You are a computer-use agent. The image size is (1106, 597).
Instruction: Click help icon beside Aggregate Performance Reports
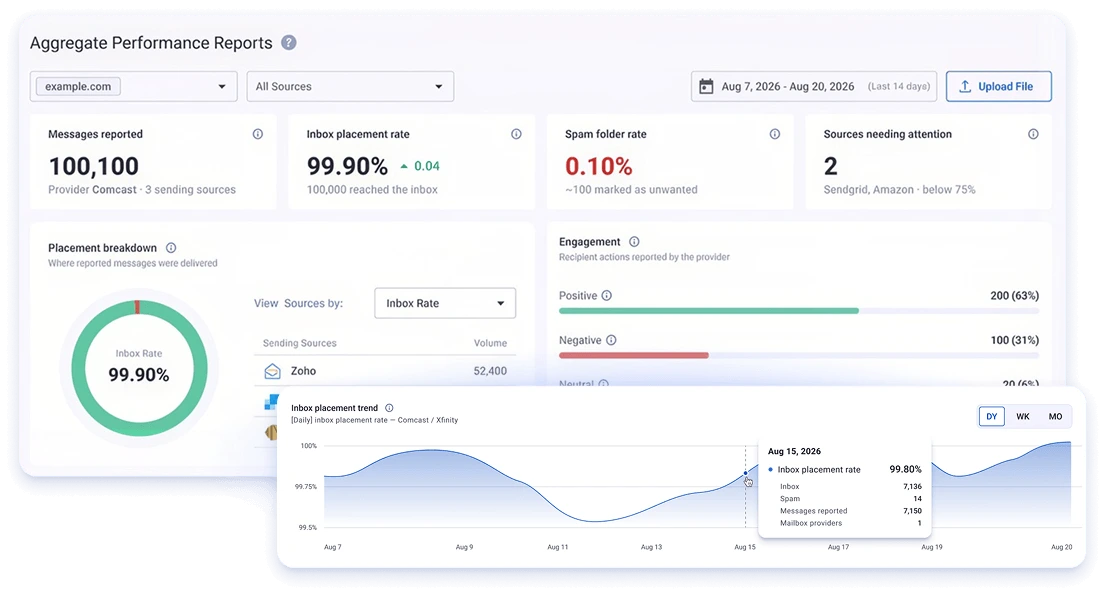[288, 42]
